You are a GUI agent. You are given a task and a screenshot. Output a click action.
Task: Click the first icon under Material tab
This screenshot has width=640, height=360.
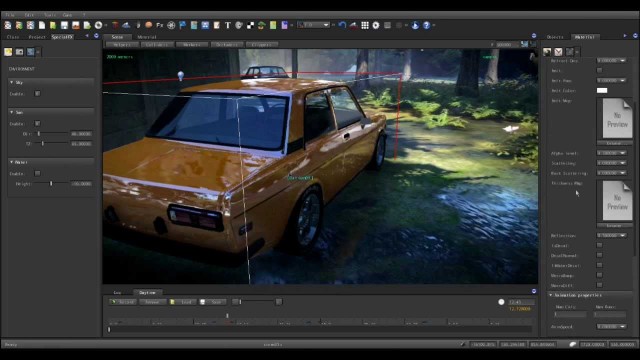point(547,52)
